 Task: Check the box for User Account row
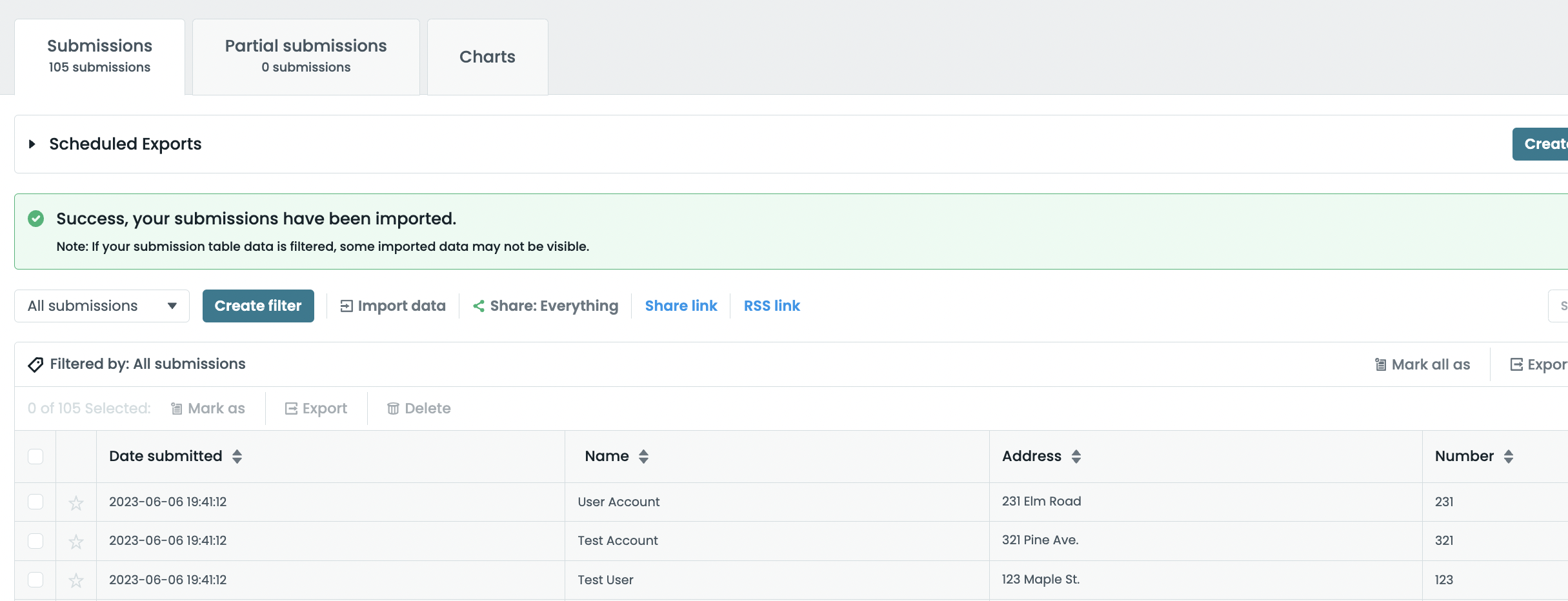point(35,502)
